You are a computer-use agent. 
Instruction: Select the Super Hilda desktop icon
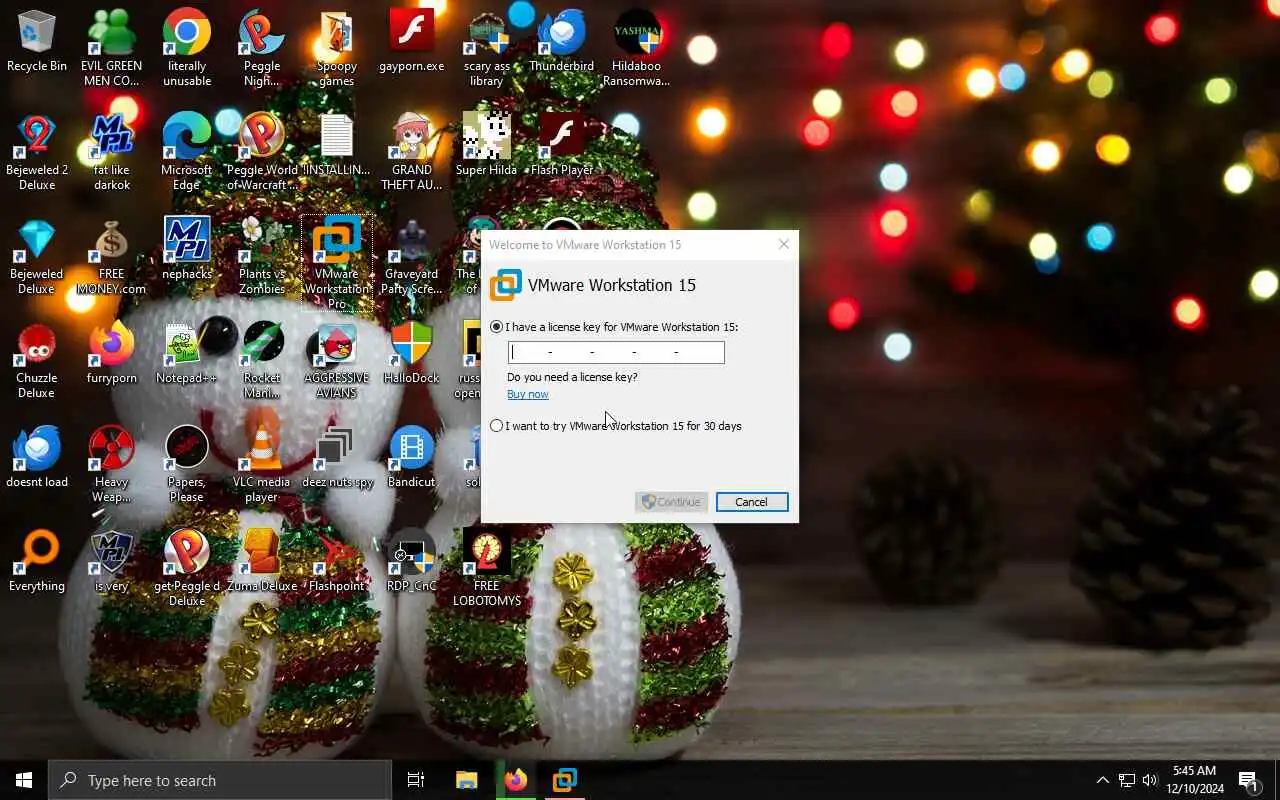pos(487,146)
